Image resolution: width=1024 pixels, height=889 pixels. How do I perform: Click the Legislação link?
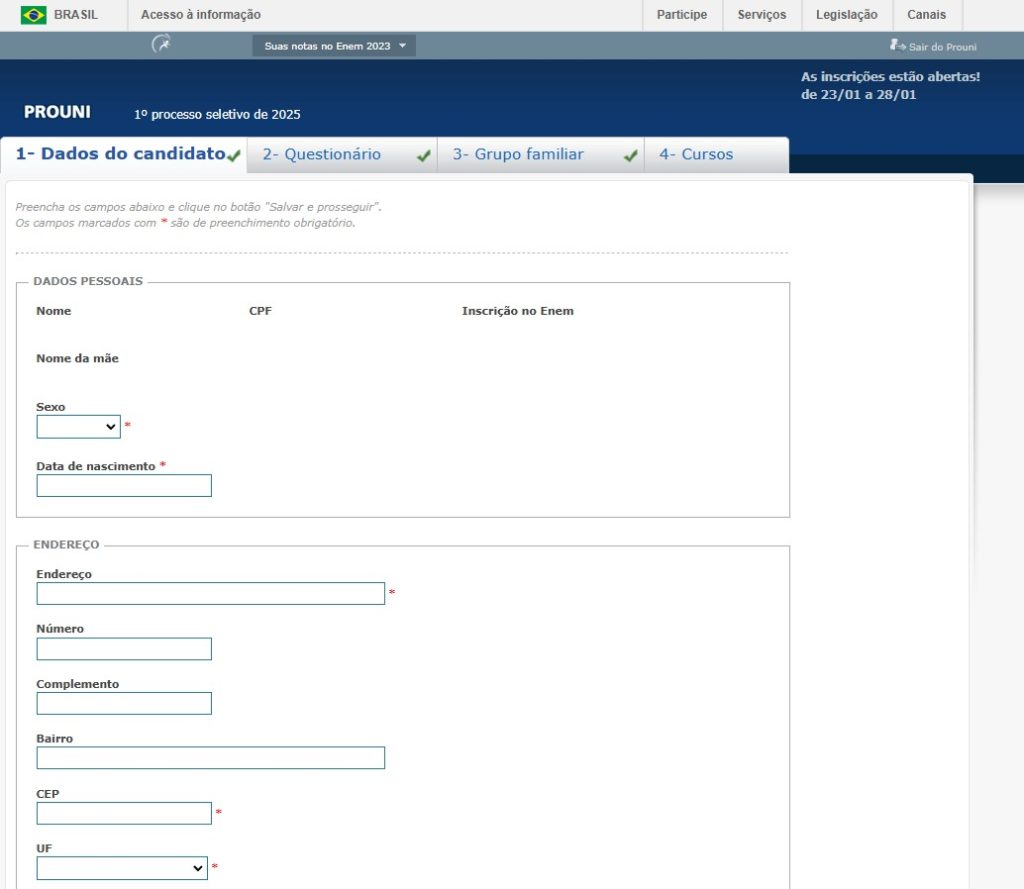pyautogui.click(x=847, y=15)
